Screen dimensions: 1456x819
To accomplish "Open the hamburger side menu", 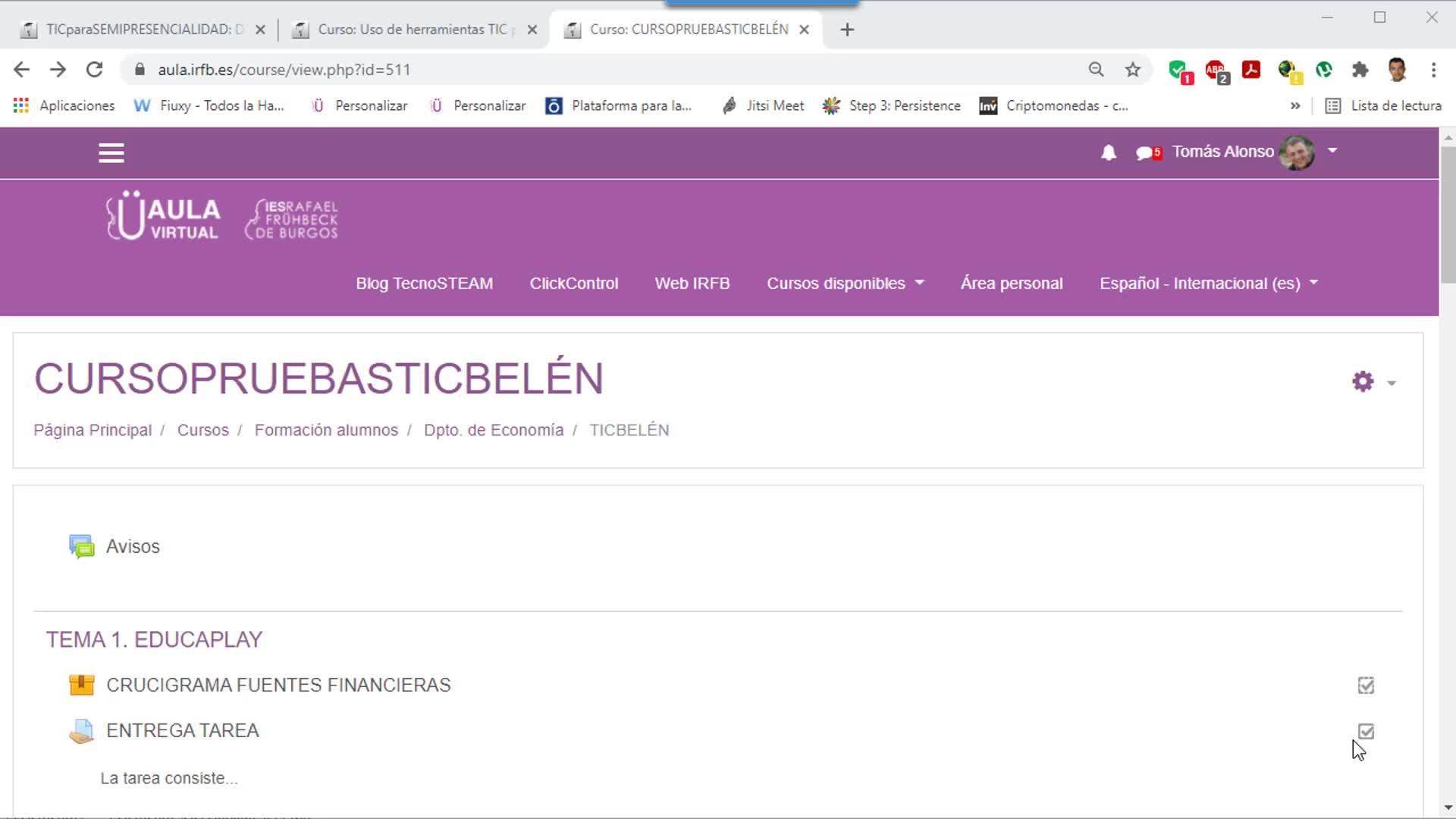I will 111,153.
